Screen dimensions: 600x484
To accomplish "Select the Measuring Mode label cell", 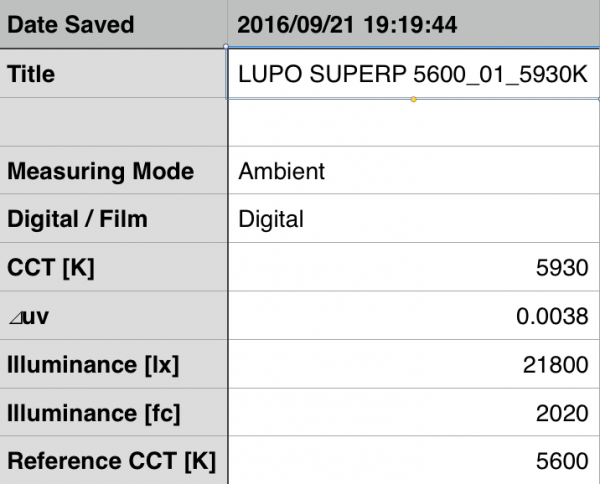I will click(x=113, y=171).
